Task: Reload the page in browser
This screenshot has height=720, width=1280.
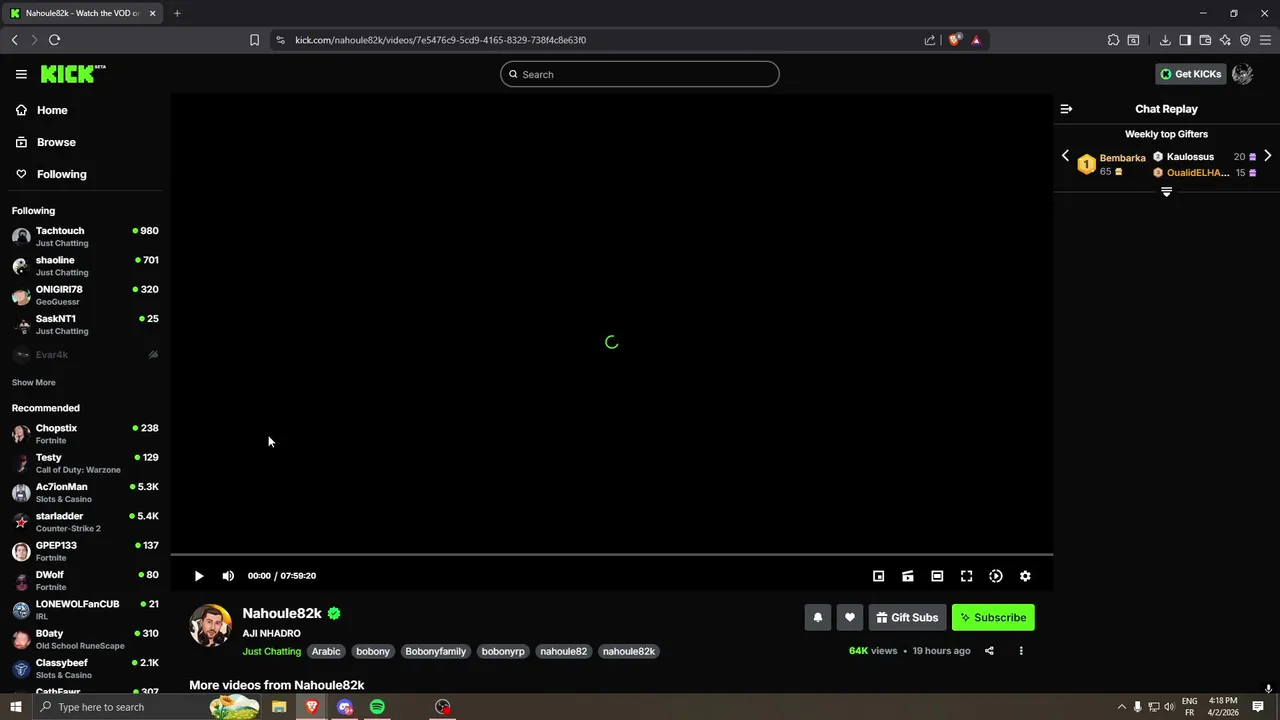Action: click(54, 40)
